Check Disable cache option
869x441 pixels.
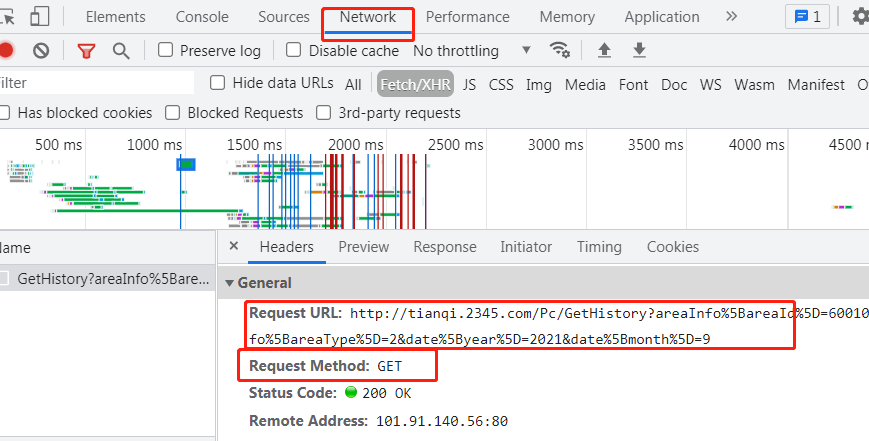tap(294, 50)
